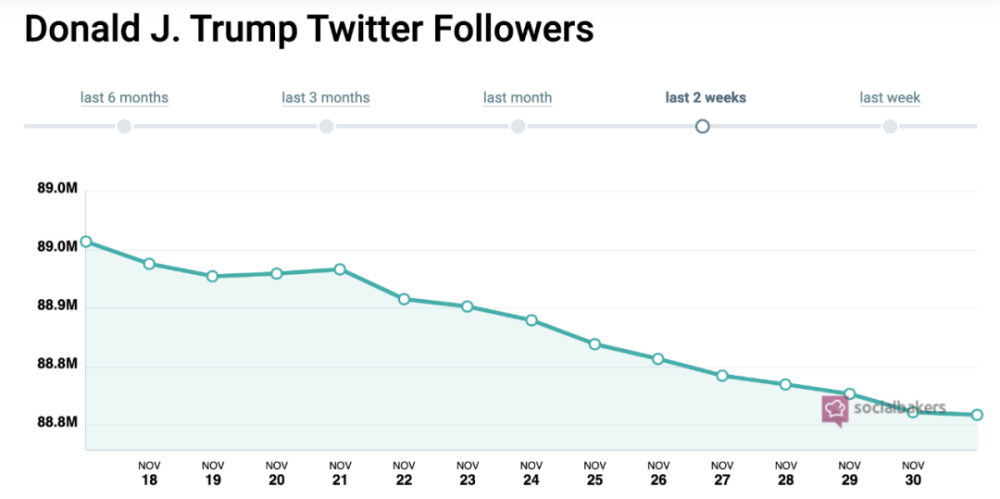Click the last month slider dot
This screenshot has height=499, width=1000.
point(518,126)
